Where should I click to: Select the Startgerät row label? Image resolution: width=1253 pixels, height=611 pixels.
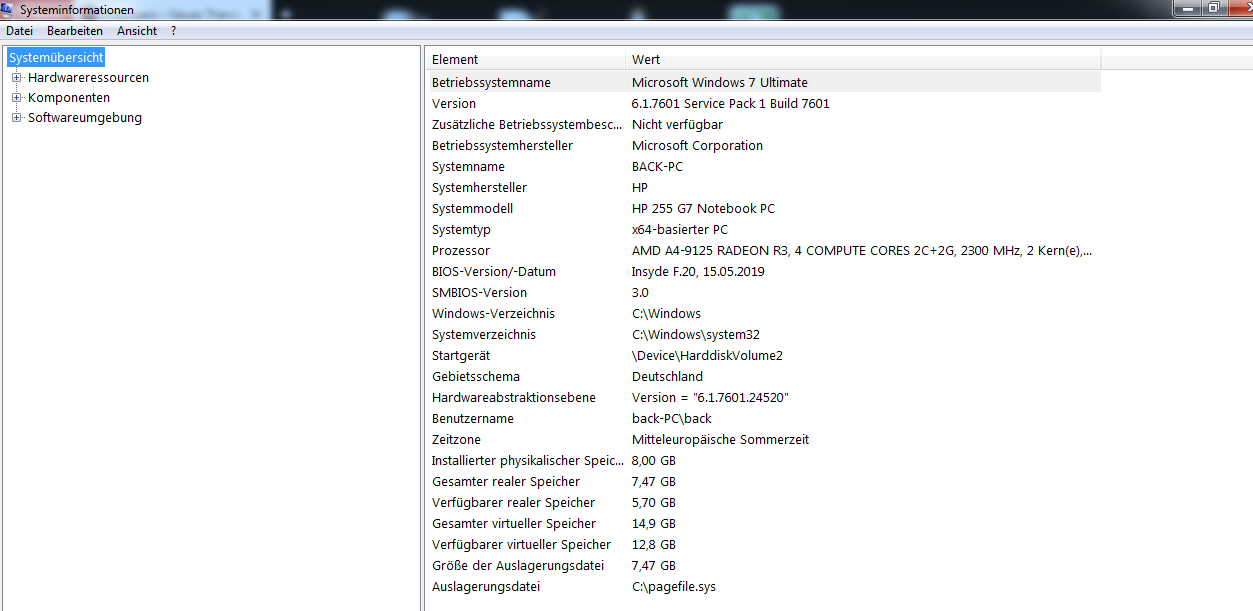pos(461,355)
